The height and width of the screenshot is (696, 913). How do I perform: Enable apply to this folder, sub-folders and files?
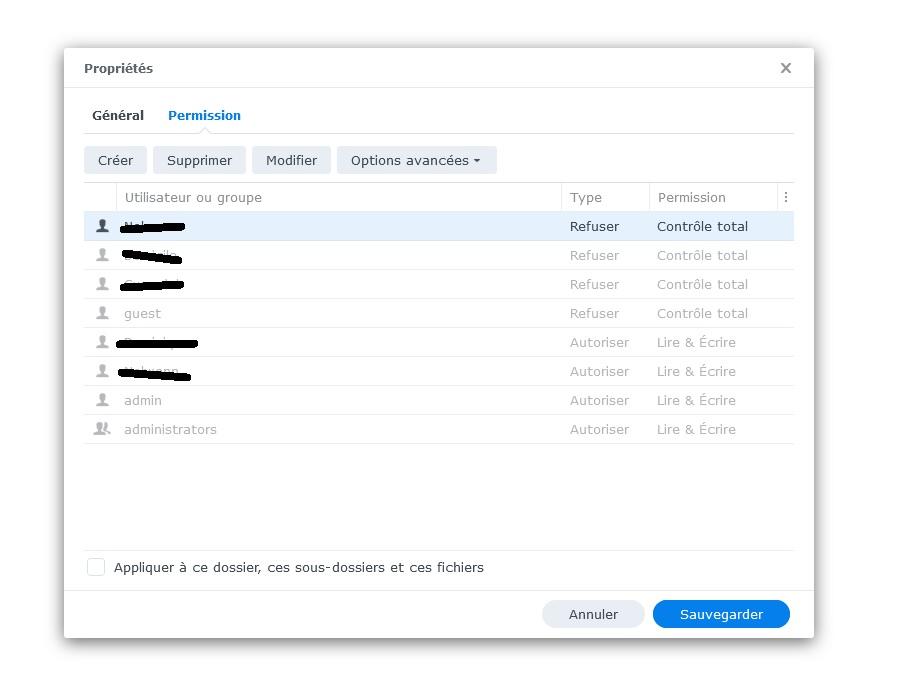96,567
